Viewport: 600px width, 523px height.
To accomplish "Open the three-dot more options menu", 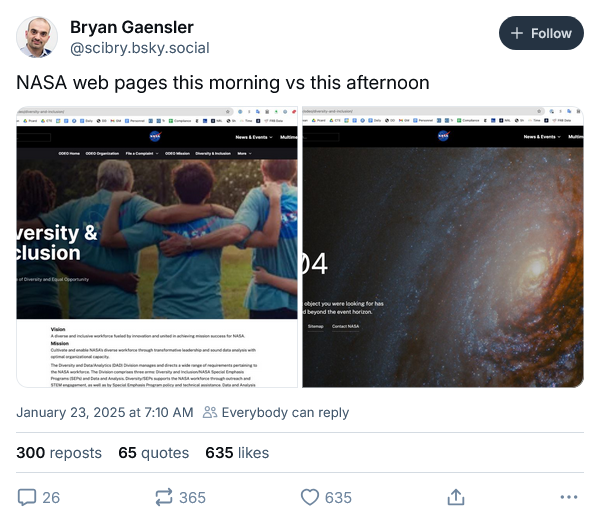I will [x=569, y=497].
